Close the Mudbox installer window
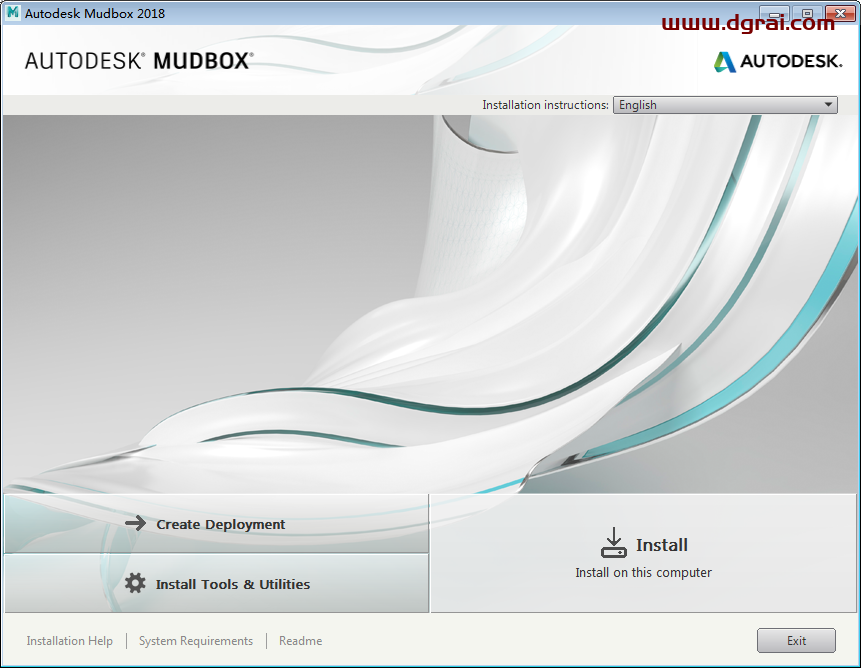Image resolution: width=861 pixels, height=668 pixels. coord(840,13)
